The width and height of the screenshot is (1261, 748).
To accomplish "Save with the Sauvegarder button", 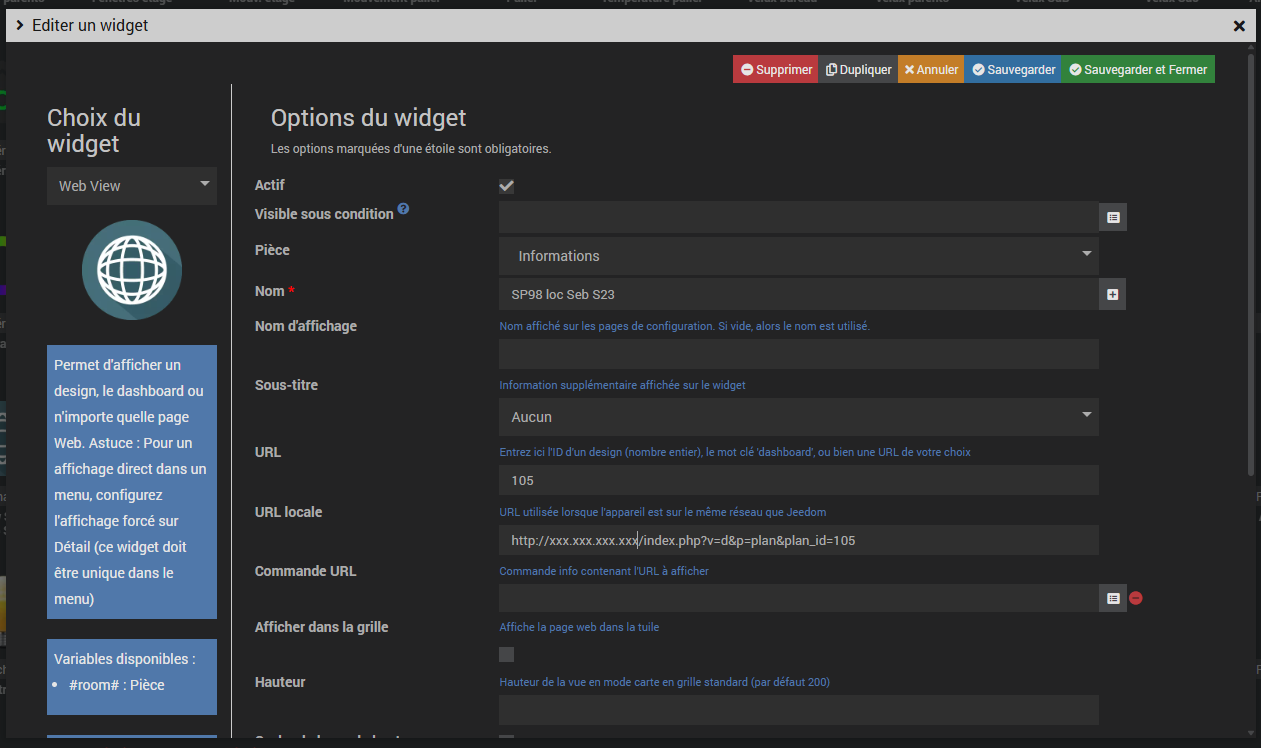I will coord(1013,70).
